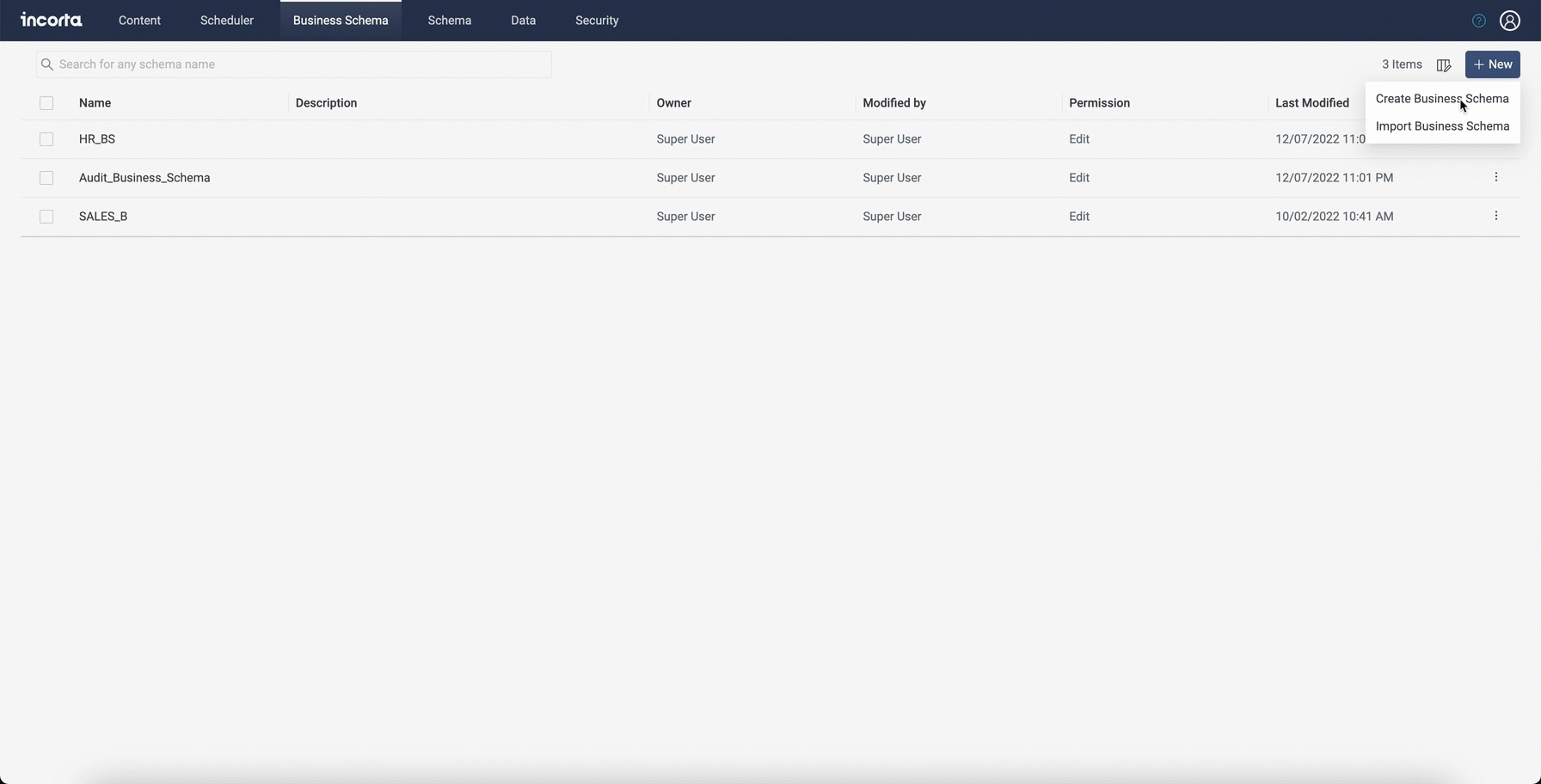The width and height of the screenshot is (1541, 784).
Task: Sort by the Last Modified column header
Action: (1312, 103)
